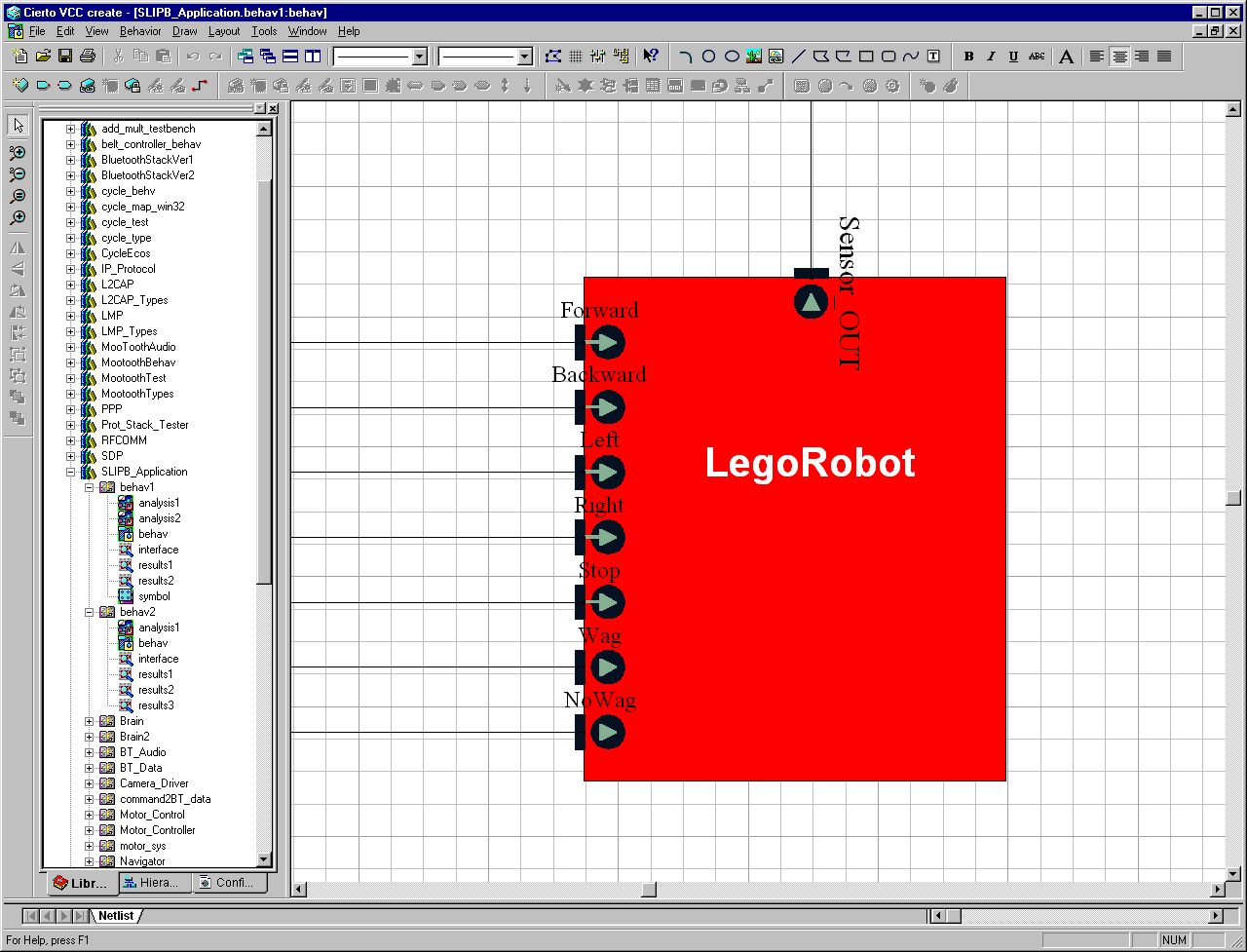Select the Text box tool
This screenshot has width=1247, height=952.
933,57
